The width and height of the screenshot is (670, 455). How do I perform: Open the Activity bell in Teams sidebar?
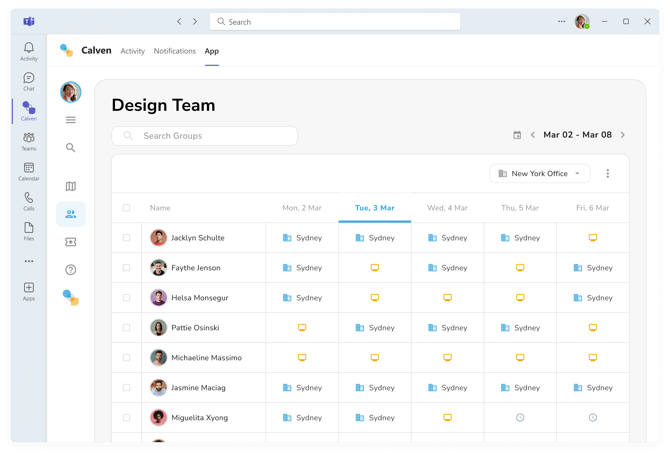28,51
